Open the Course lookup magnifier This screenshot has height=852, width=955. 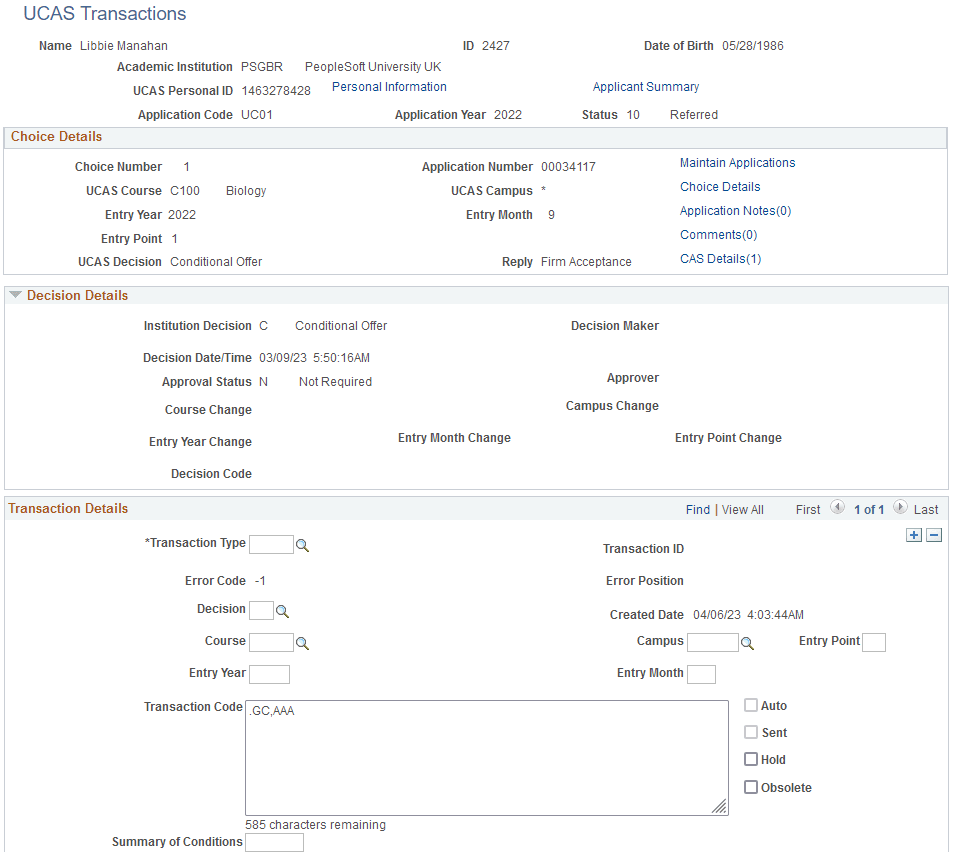(x=303, y=641)
